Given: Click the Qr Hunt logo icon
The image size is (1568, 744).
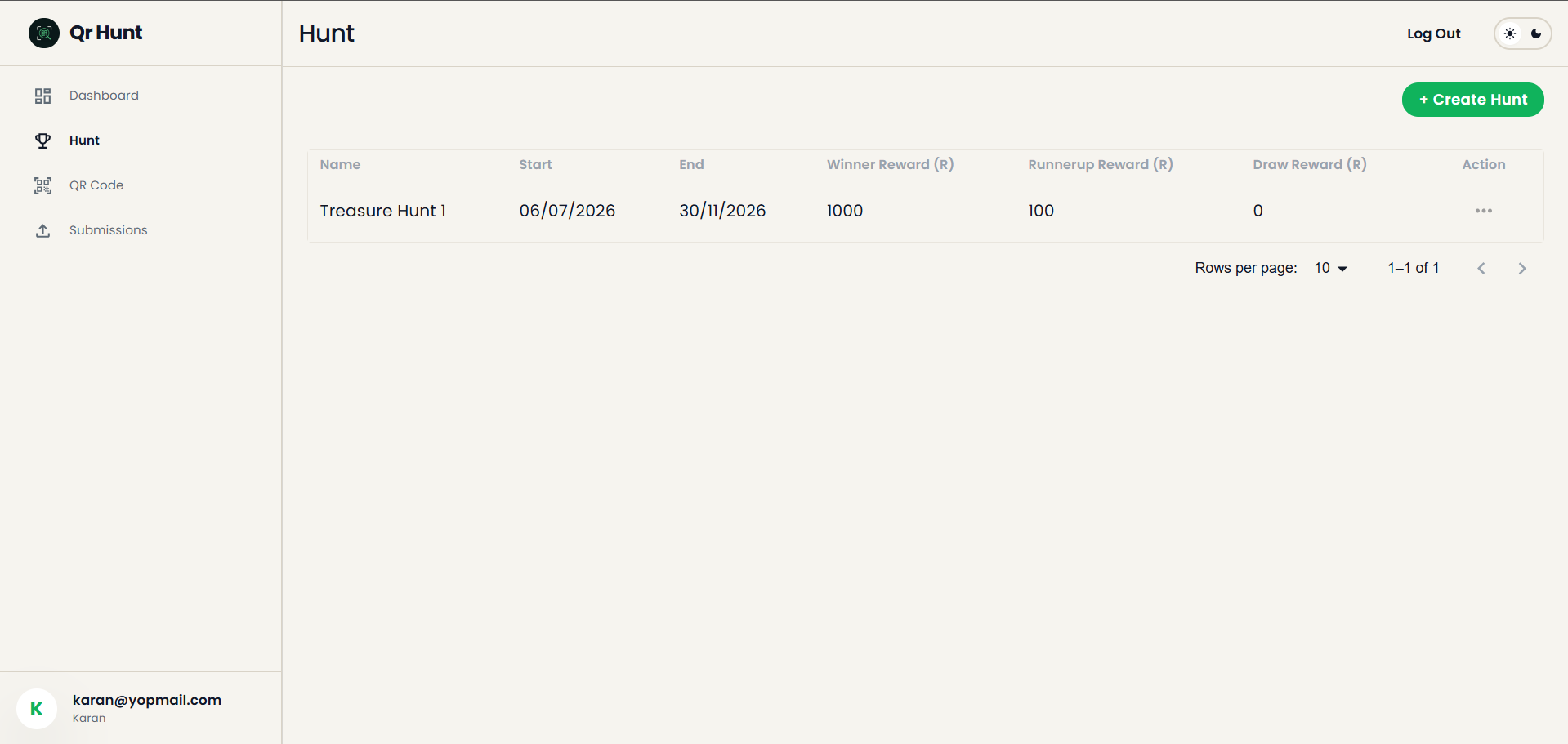Looking at the screenshot, I should [44, 33].
